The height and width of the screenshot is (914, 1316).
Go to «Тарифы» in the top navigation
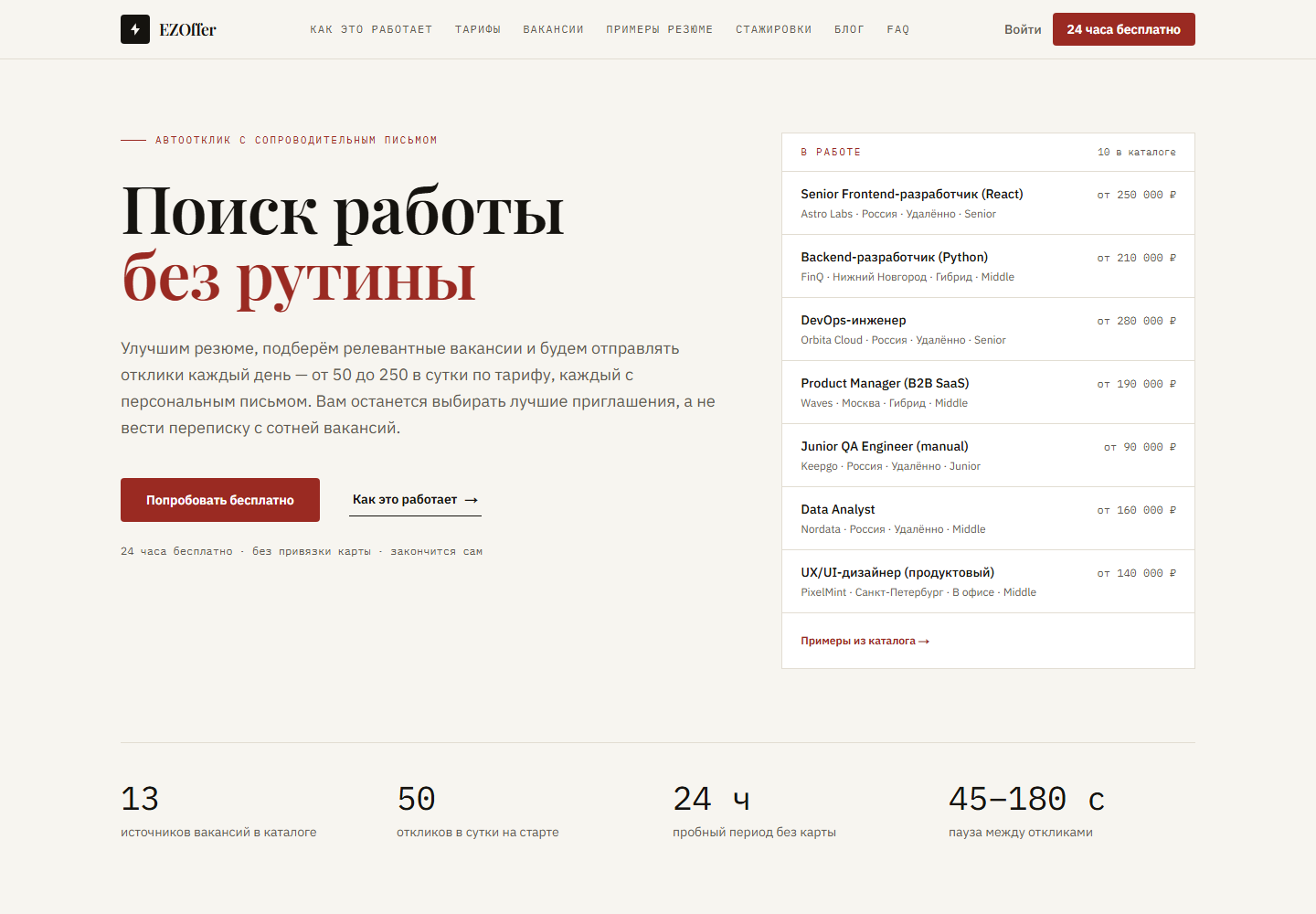pyautogui.click(x=478, y=29)
